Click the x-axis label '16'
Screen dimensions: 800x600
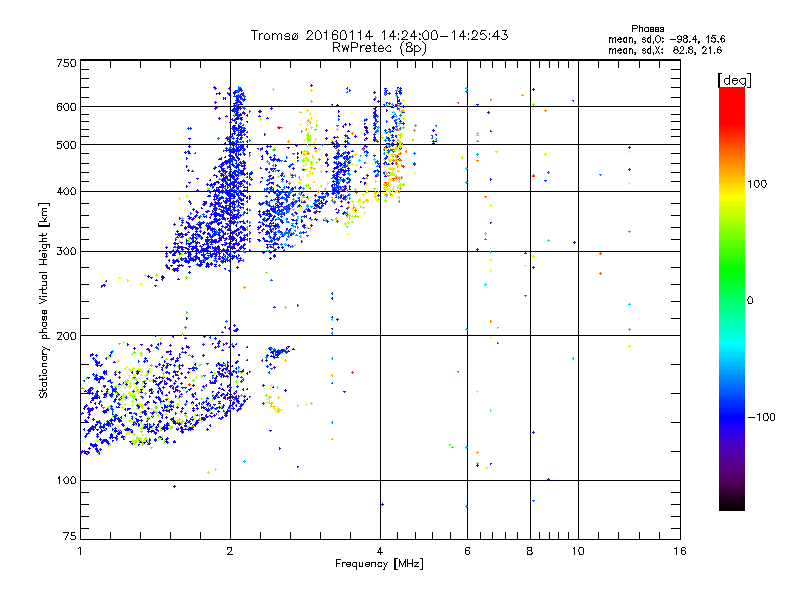click(680, 551)
